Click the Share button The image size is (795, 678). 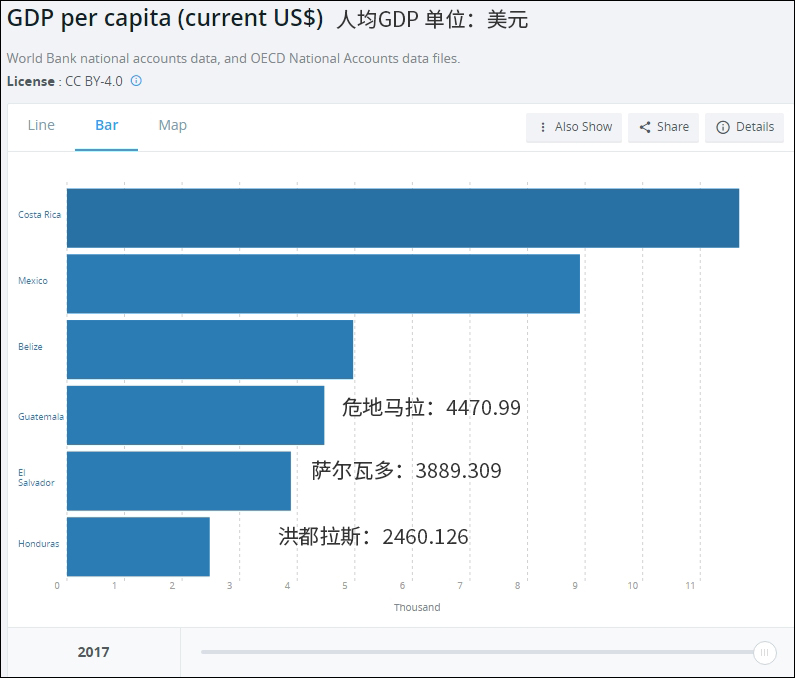(663, 127)
